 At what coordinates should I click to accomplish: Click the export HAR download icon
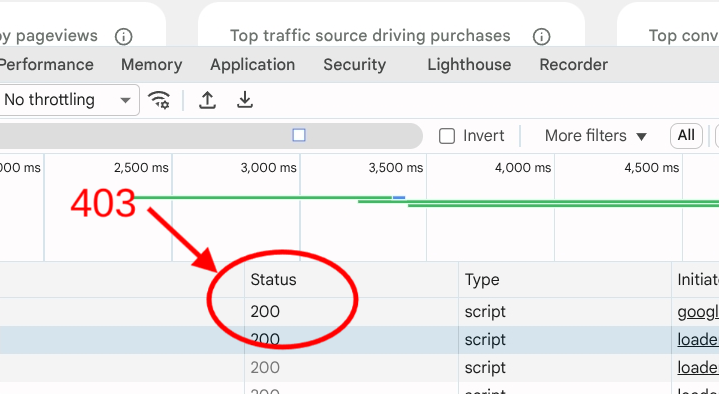[245, 100]
